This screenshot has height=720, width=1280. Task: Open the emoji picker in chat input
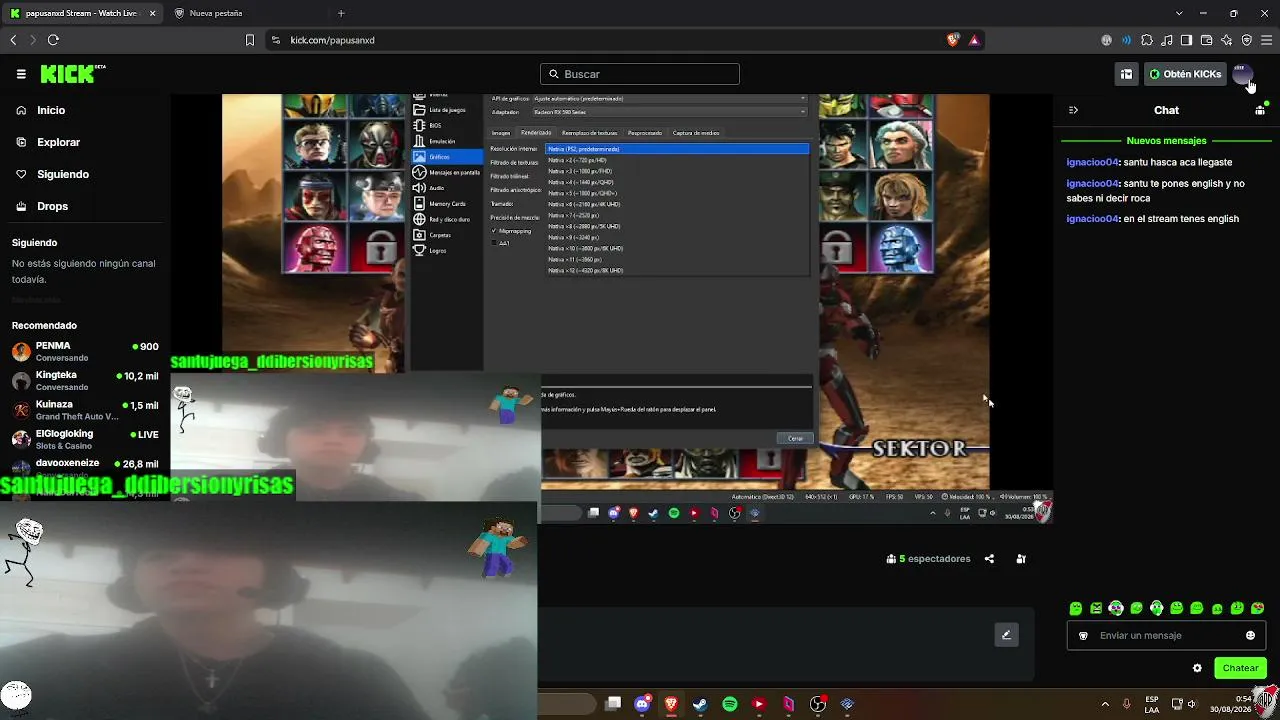tap(1250, 635)
